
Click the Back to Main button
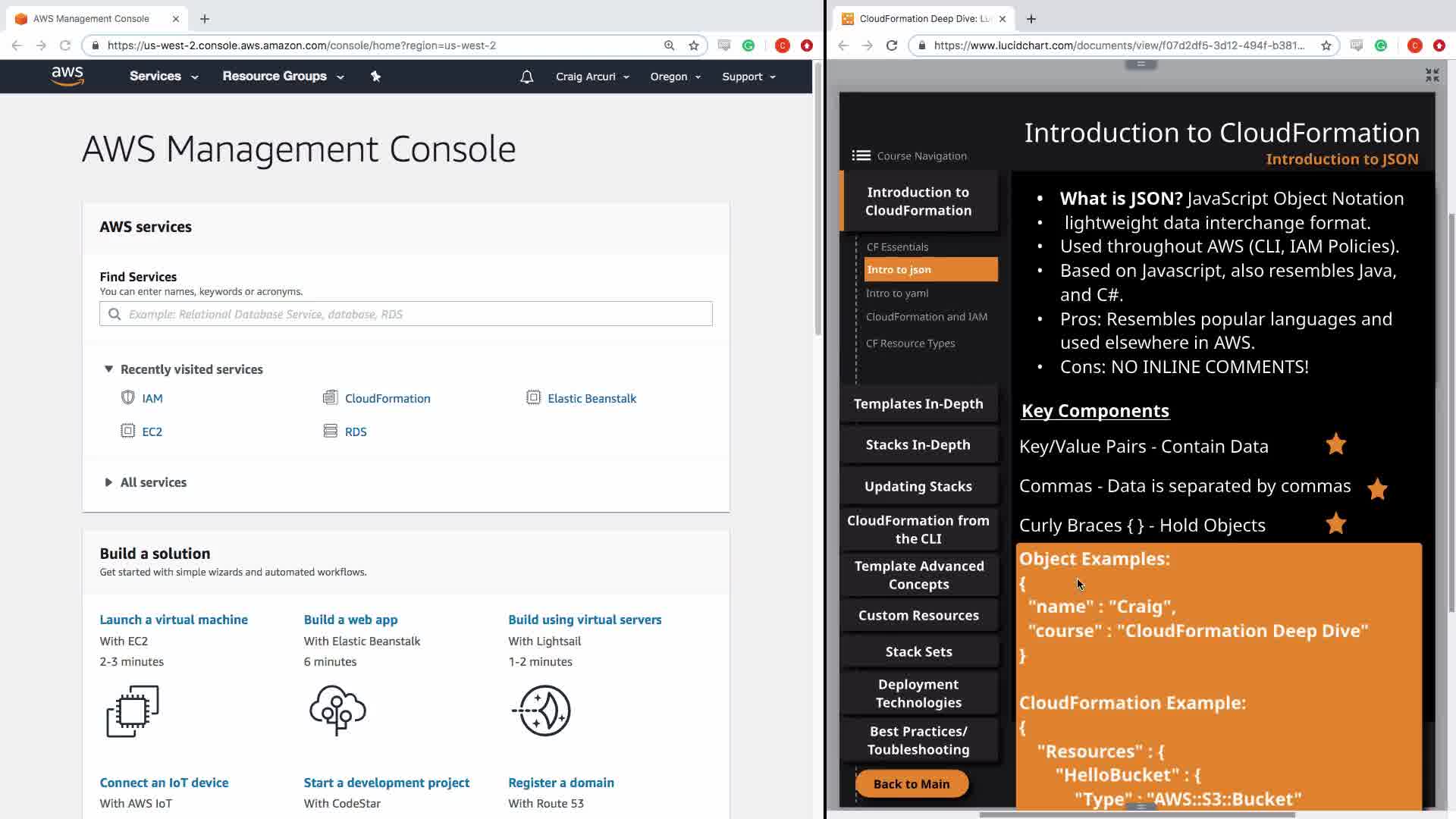(911, 783)
